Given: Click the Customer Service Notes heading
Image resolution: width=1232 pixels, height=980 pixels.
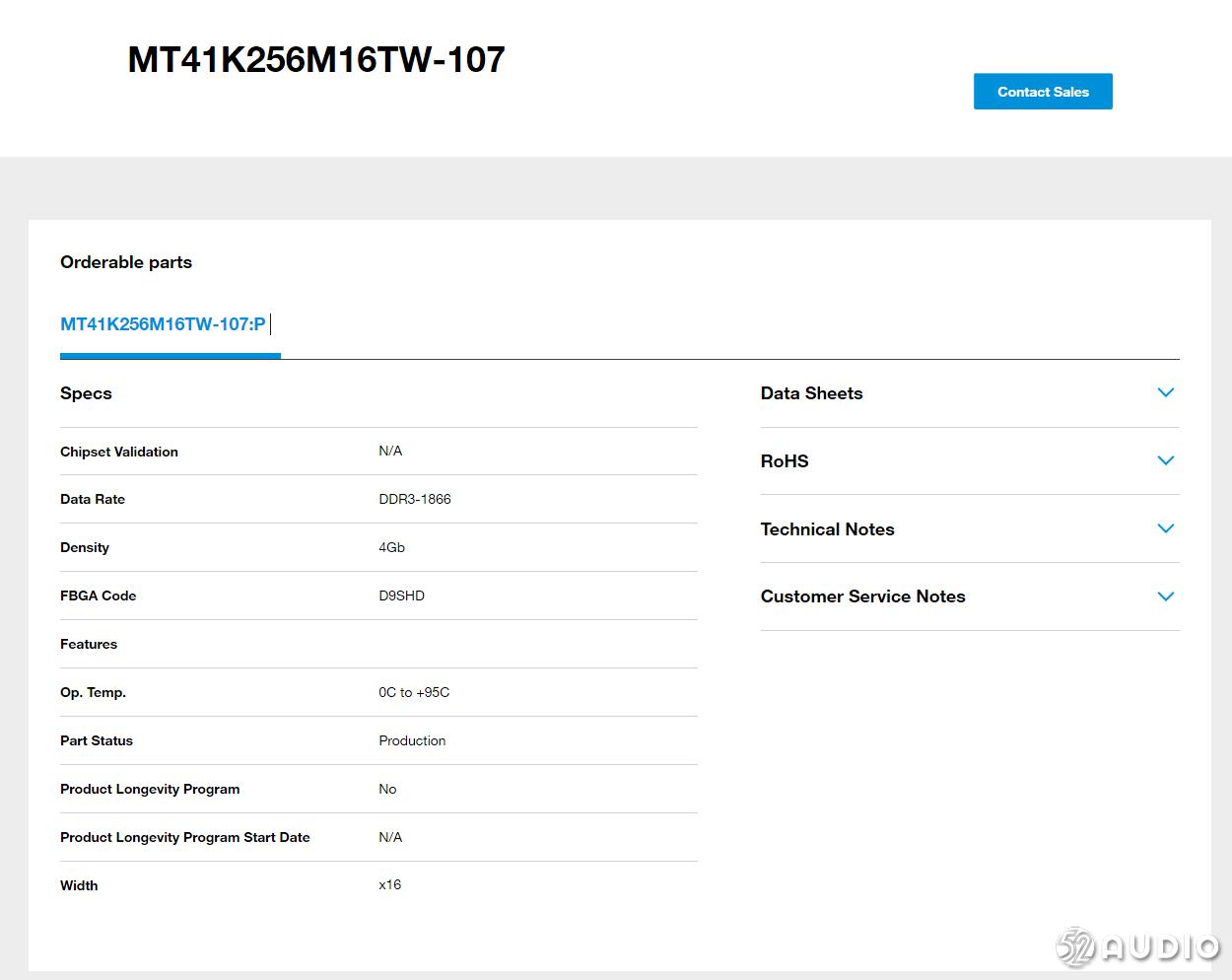Looking at the screenshot, I should coord(862,596).
